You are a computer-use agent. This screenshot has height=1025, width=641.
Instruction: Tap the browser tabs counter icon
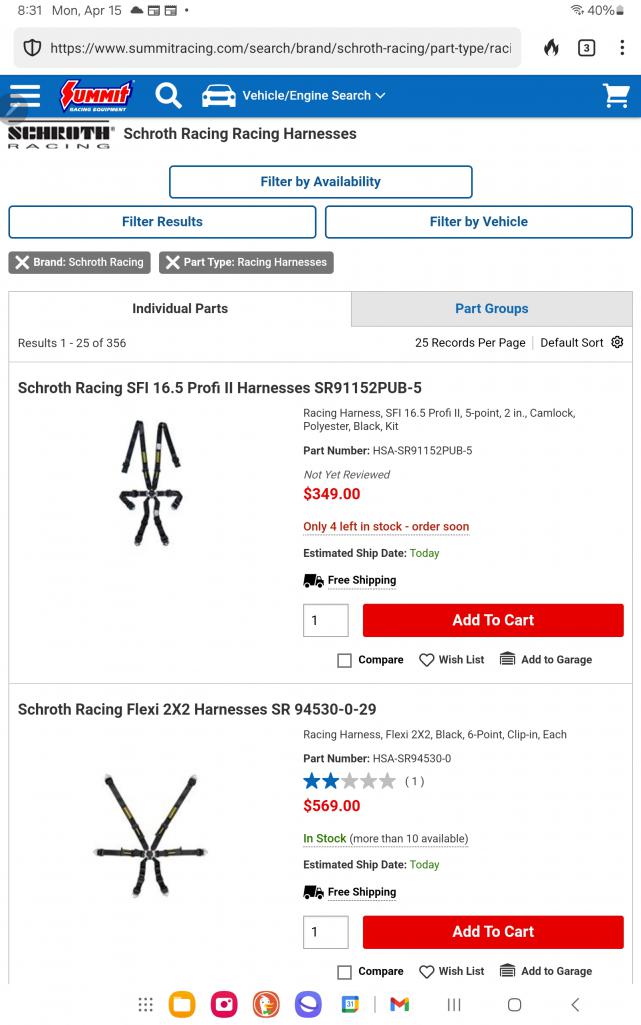coord(586,48)
